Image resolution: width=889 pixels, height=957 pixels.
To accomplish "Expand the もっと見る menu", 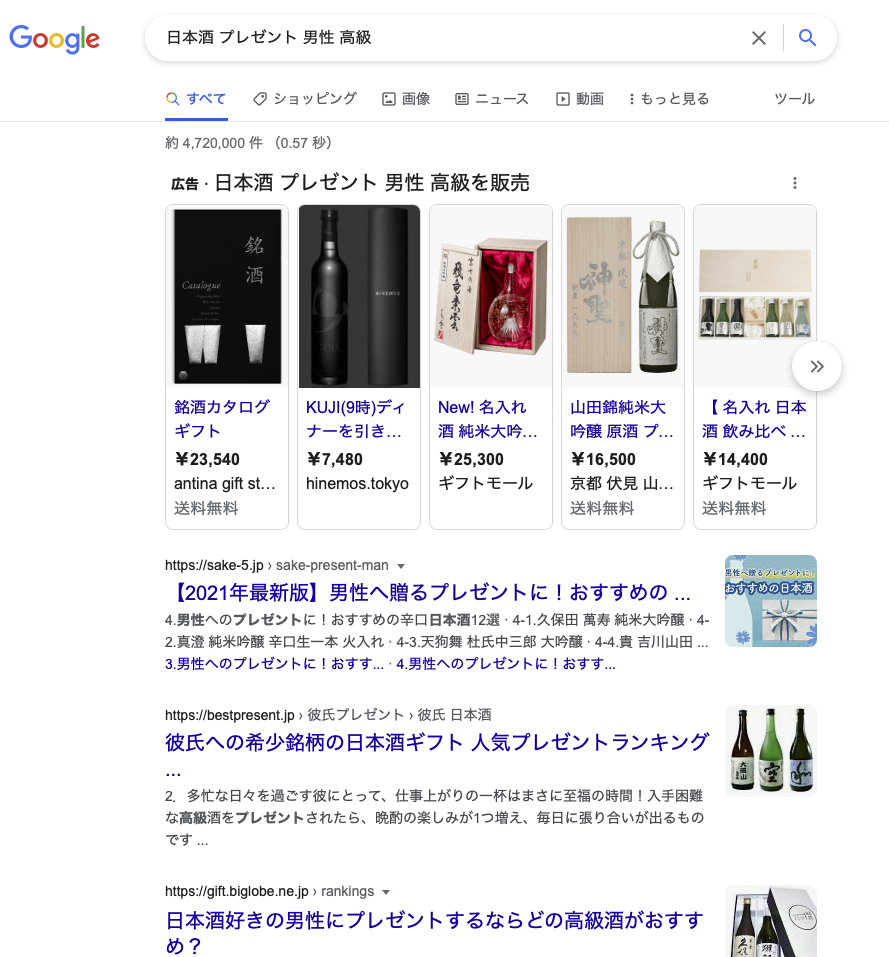I will pyautogui.click(x=669, y=99).
